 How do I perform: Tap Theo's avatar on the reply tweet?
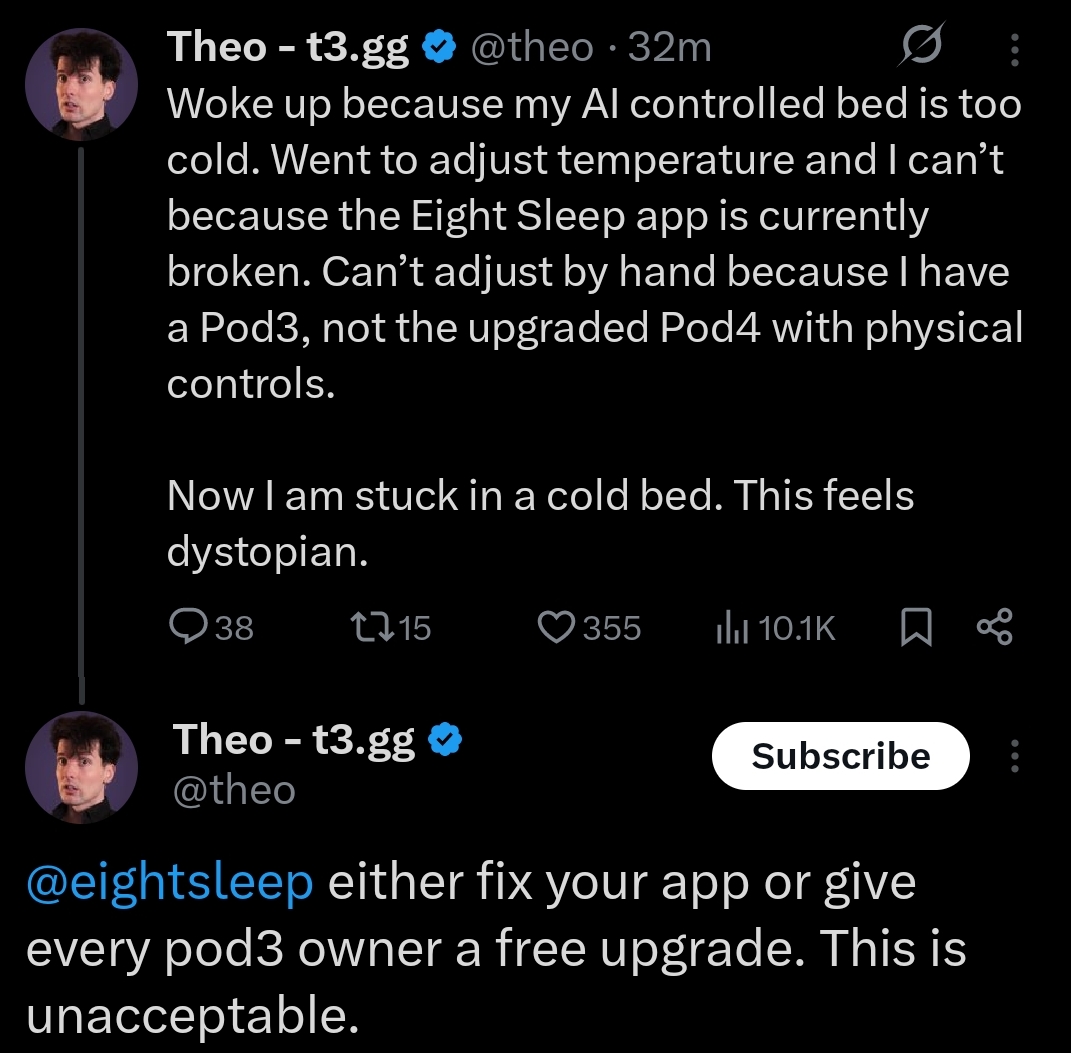tap(80, 767)
